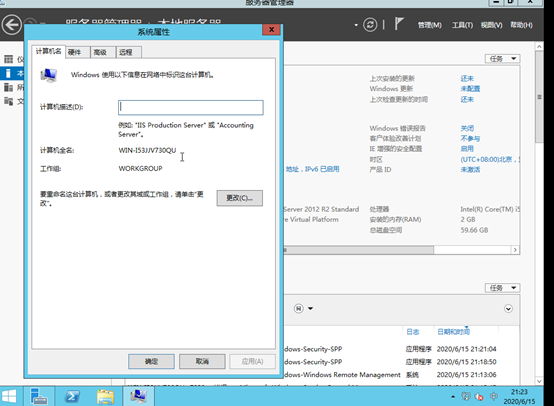Expand the events filter chevron button
The height and width of the screenshot is (406, 554).
tap(508, 309)
